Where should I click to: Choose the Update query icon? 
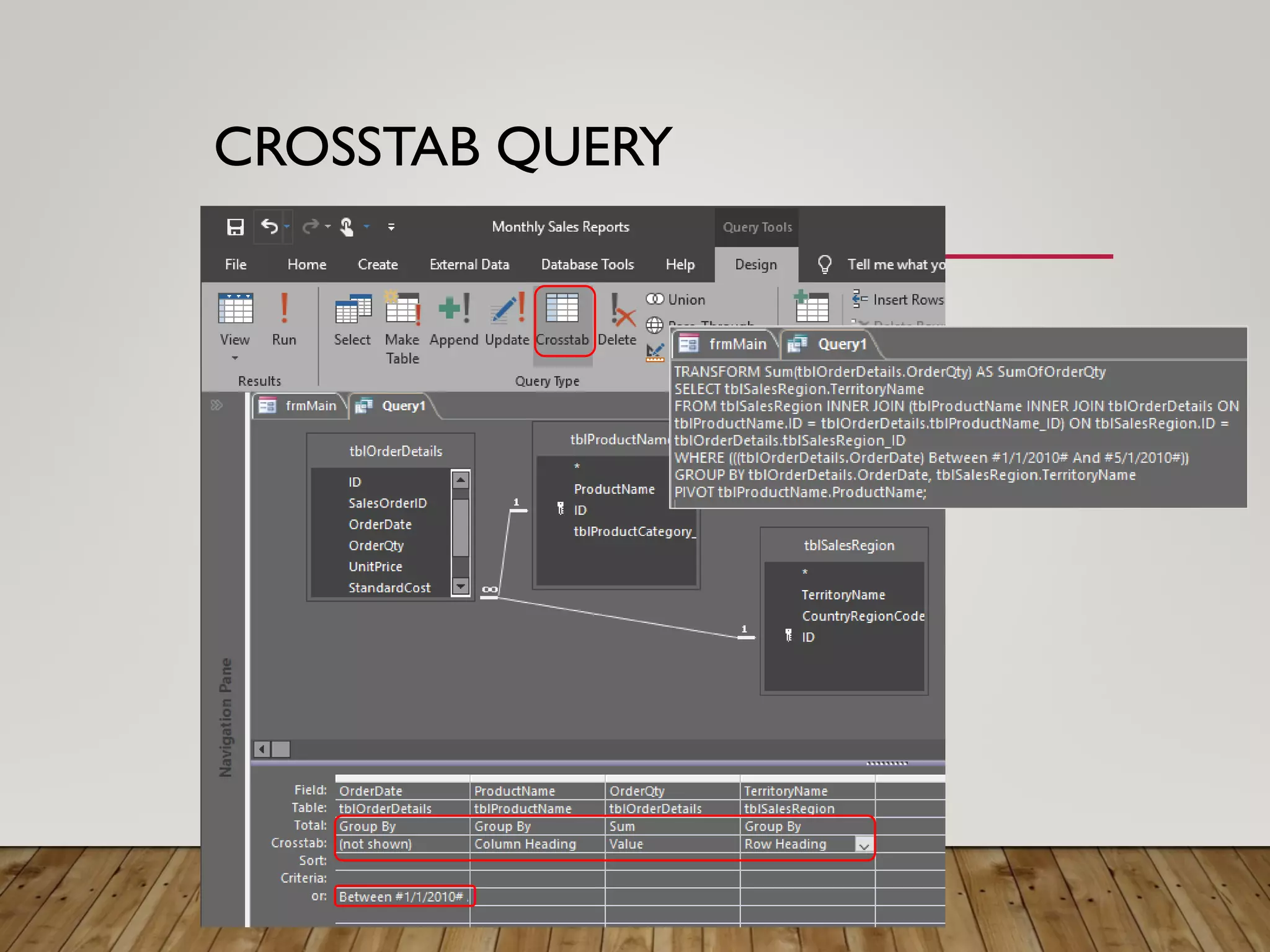tap(507, 308)
